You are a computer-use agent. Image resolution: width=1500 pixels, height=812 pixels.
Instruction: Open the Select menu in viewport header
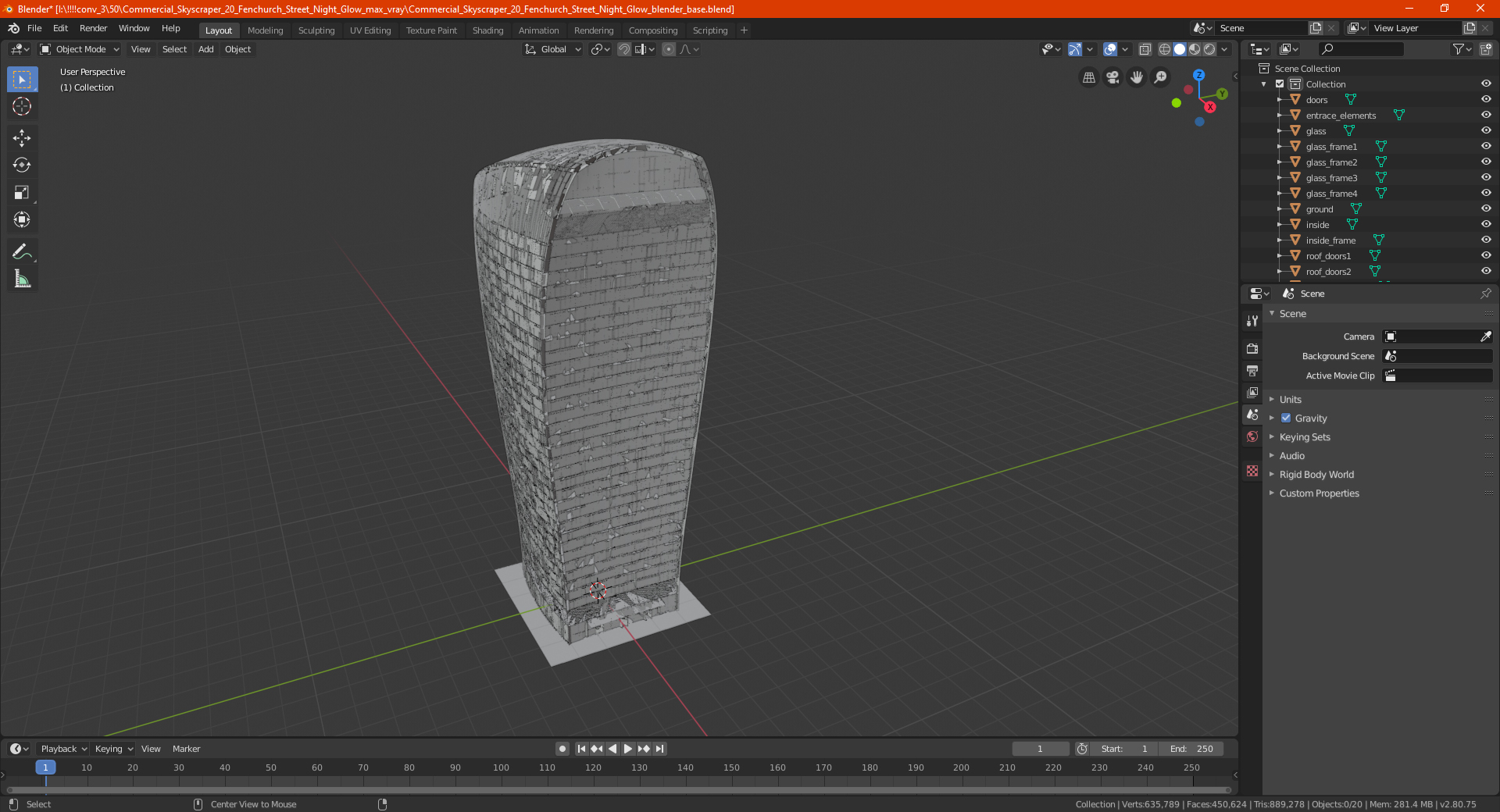click(x=174, y=49)
